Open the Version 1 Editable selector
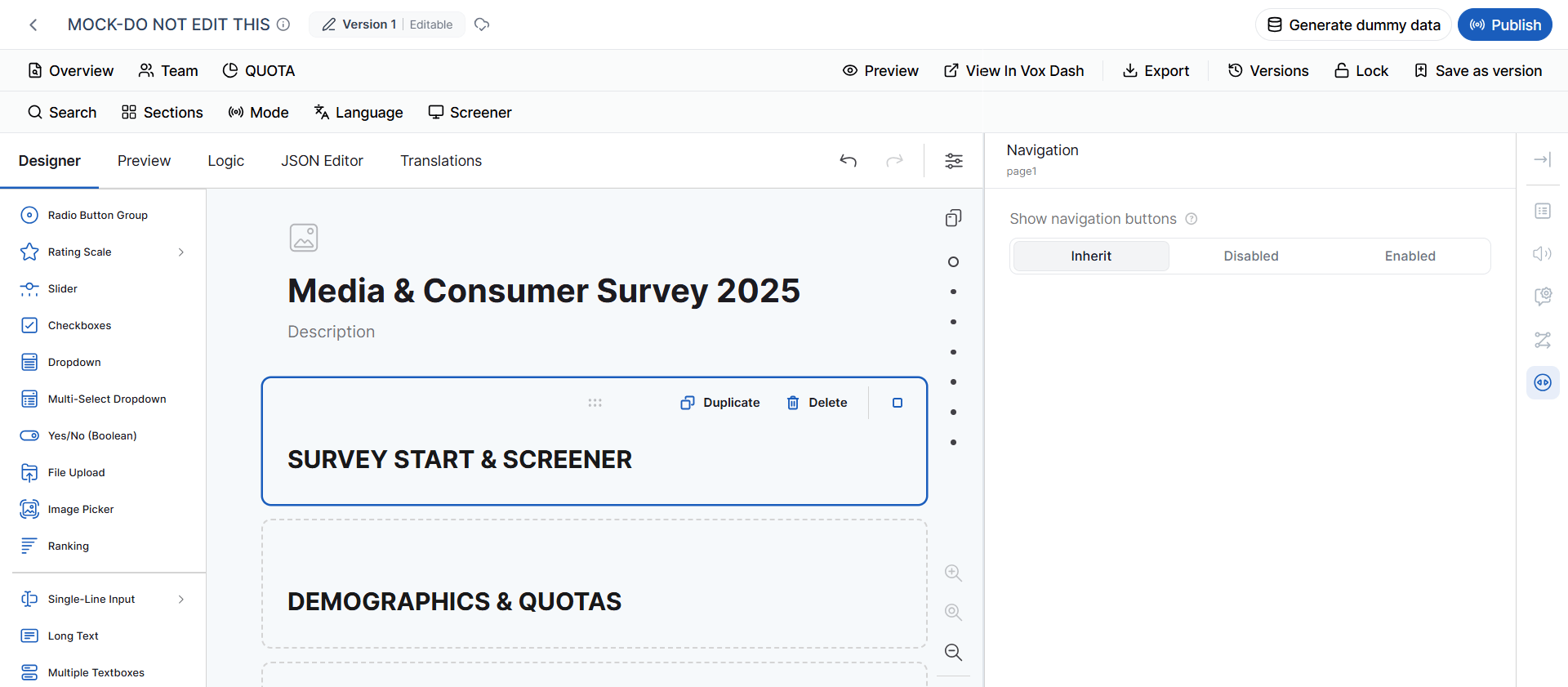Image resolution: width=1568 pixels, height=687 pixels. coord(387,25)
